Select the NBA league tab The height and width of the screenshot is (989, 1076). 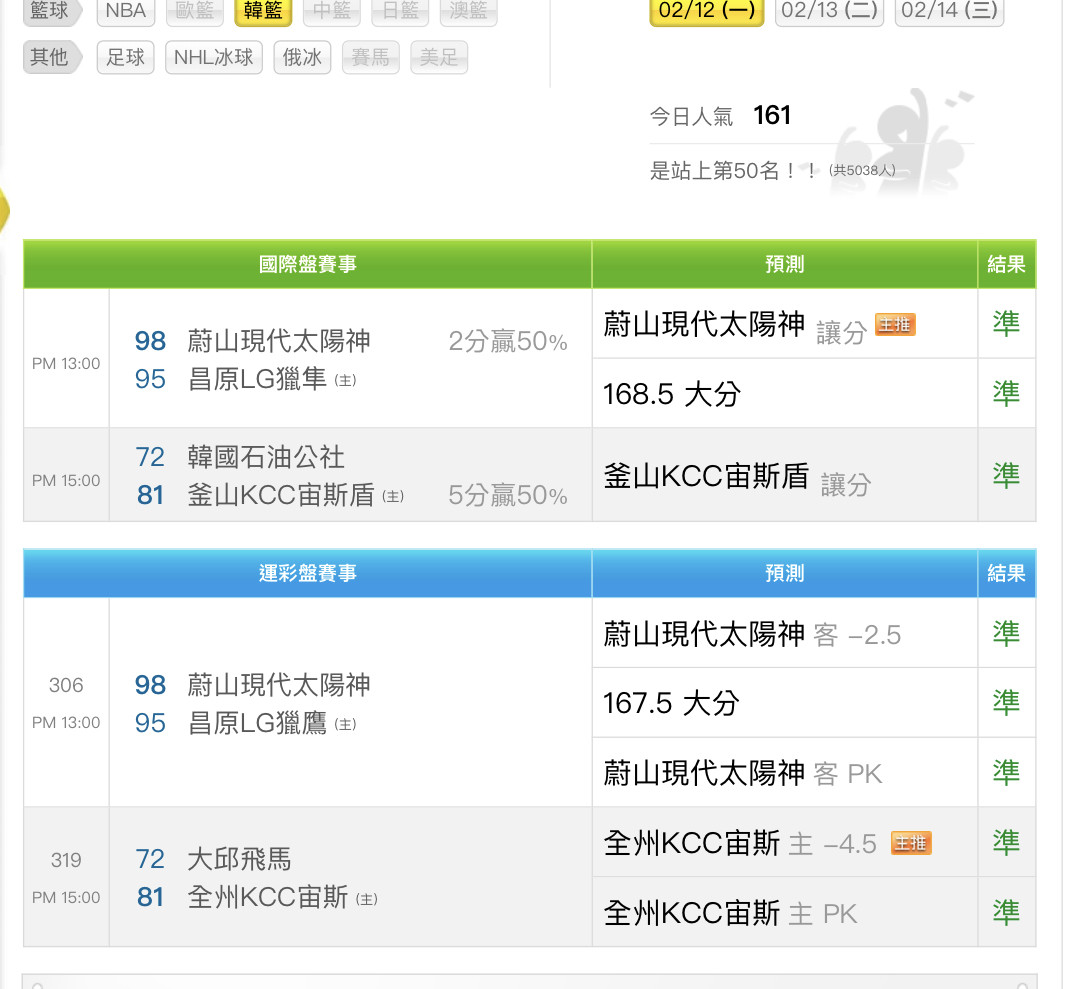[x=126, y=12]
